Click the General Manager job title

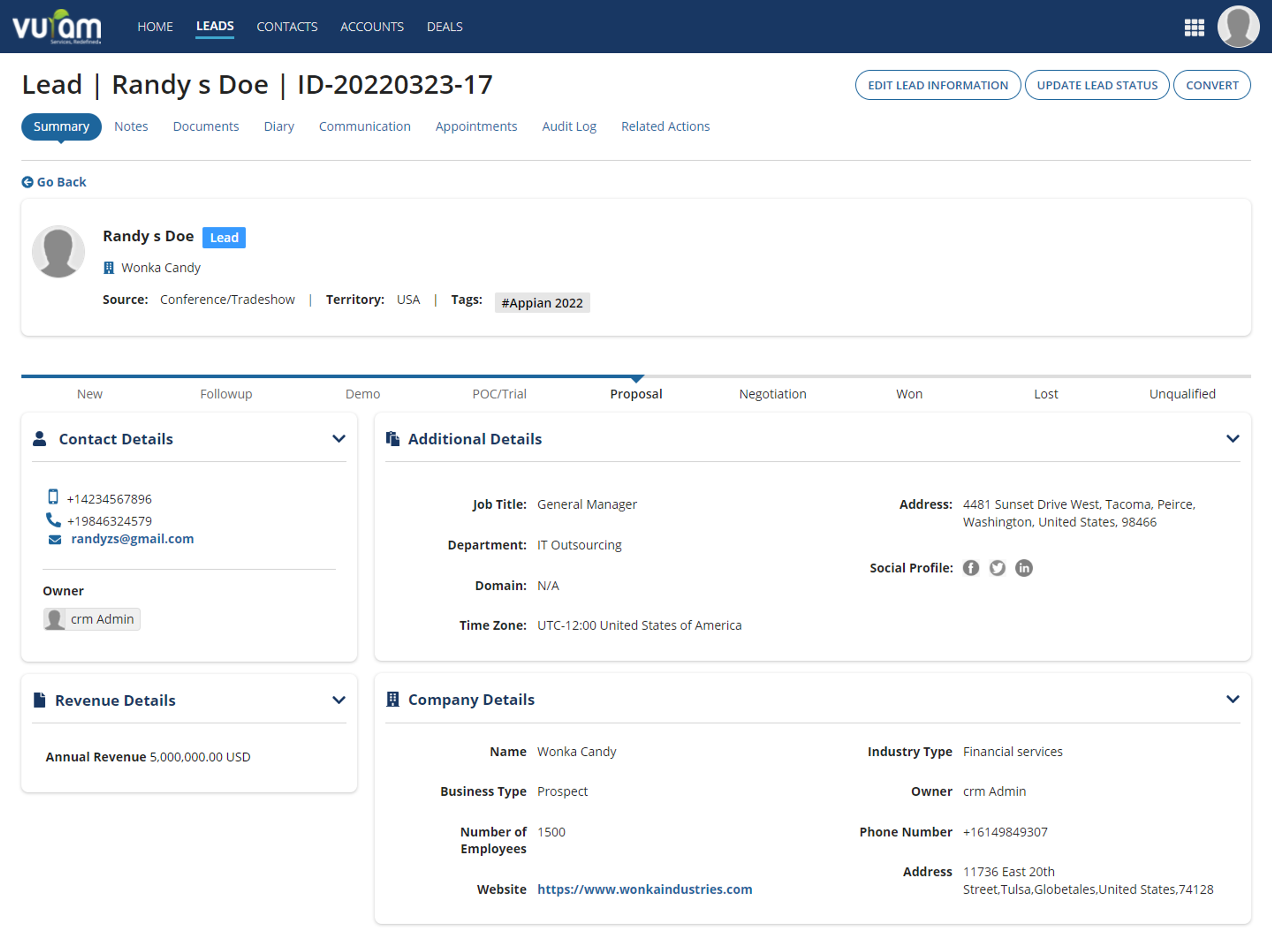587,504
